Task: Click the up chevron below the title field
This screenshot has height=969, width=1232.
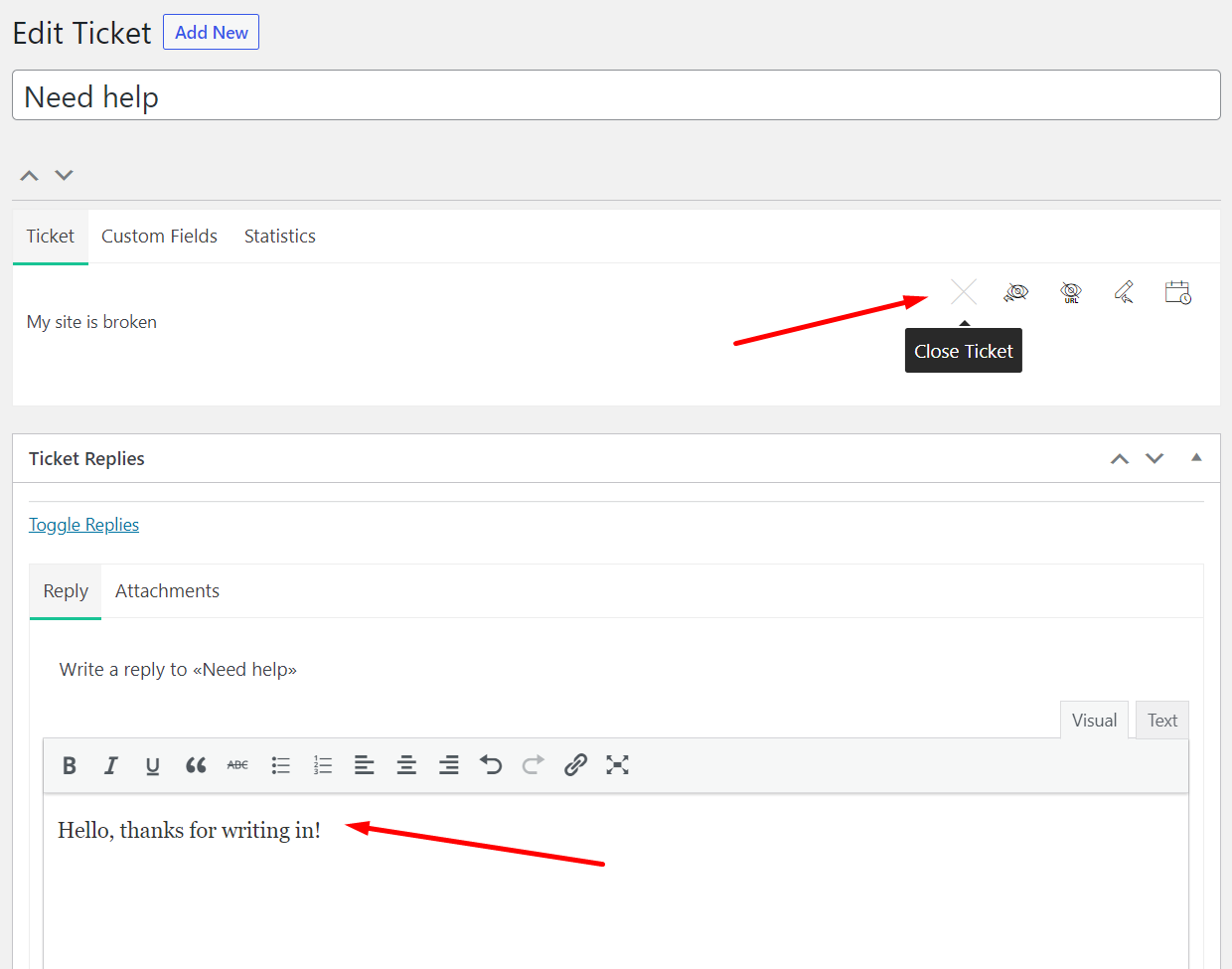Action: pyautogui.click(x=30, y=176)
